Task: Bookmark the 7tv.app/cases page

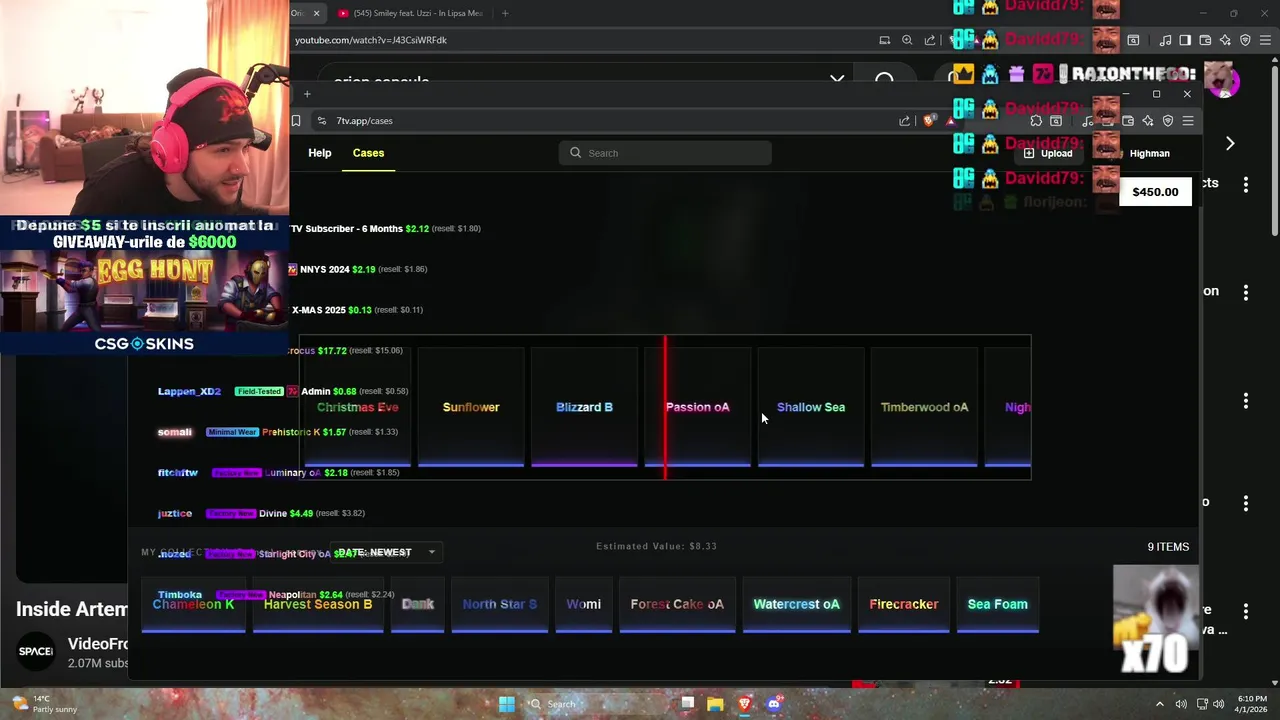Action: [296, 121]
